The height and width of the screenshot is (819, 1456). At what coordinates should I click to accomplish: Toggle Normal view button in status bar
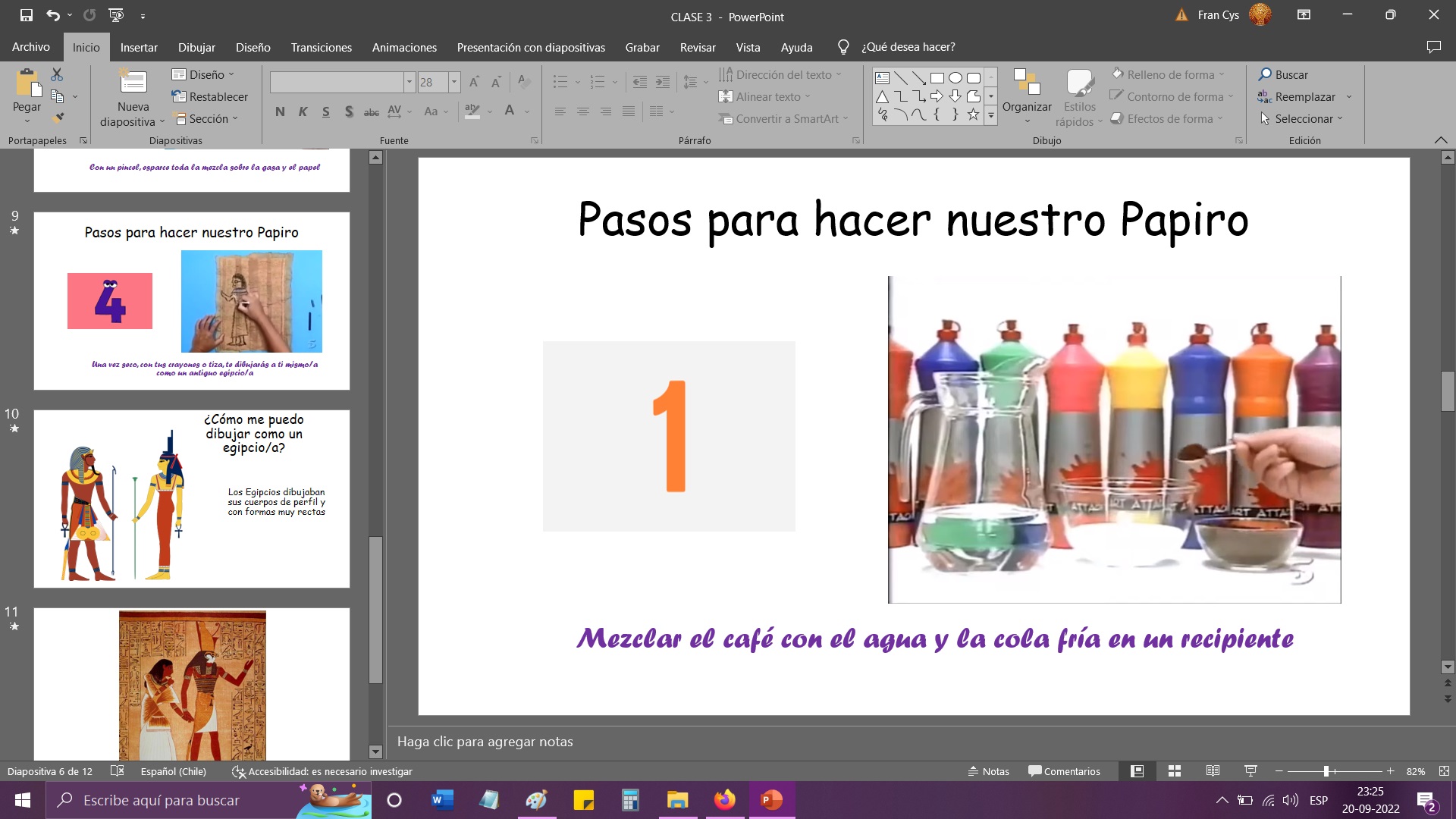[1137, 771]
